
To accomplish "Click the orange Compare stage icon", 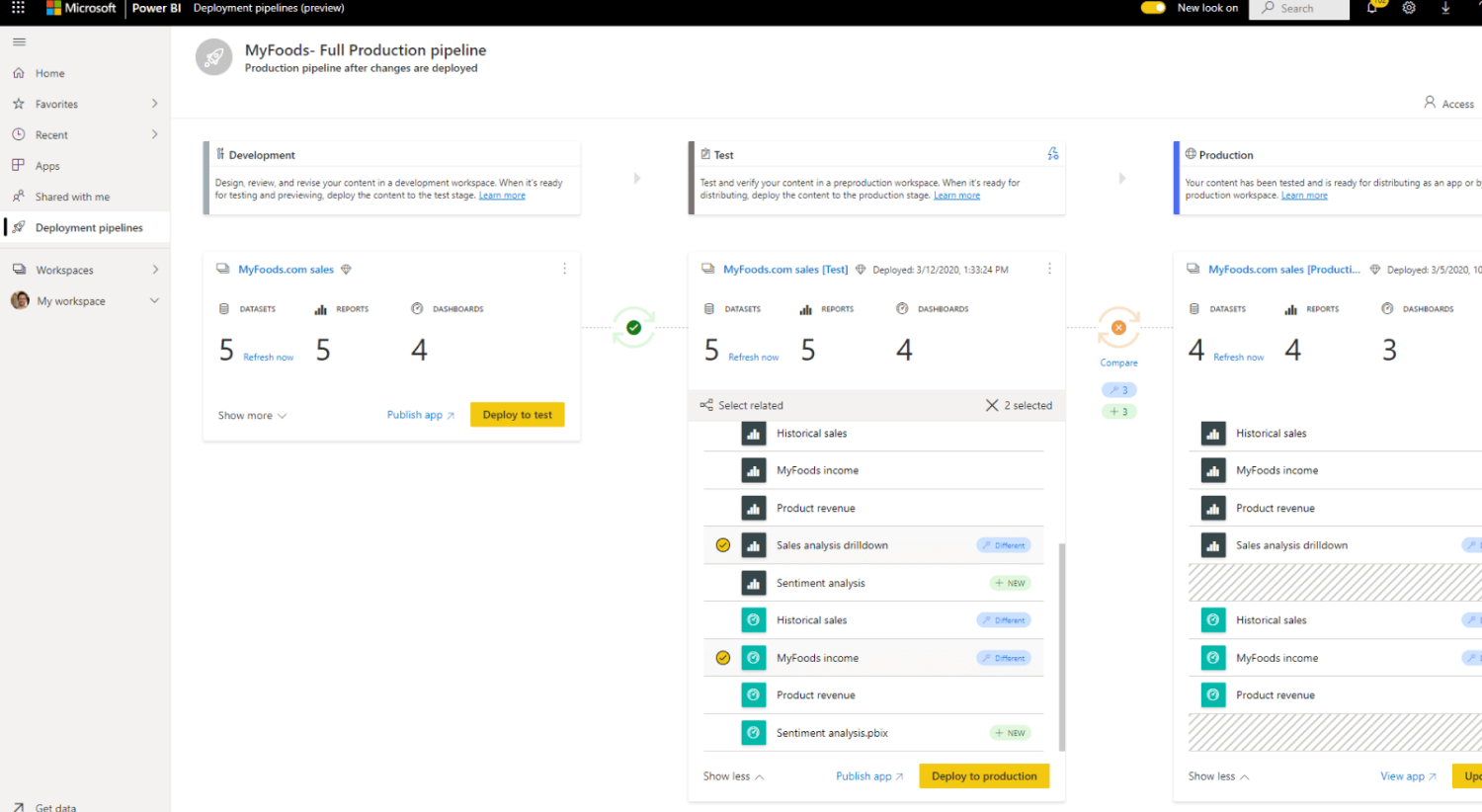I will pos(1118,328).
